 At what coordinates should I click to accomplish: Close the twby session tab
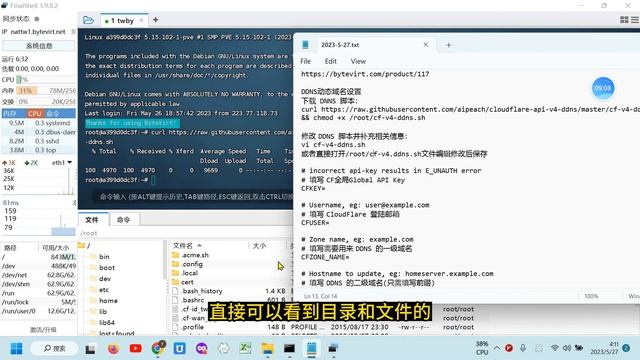point(141,20)
